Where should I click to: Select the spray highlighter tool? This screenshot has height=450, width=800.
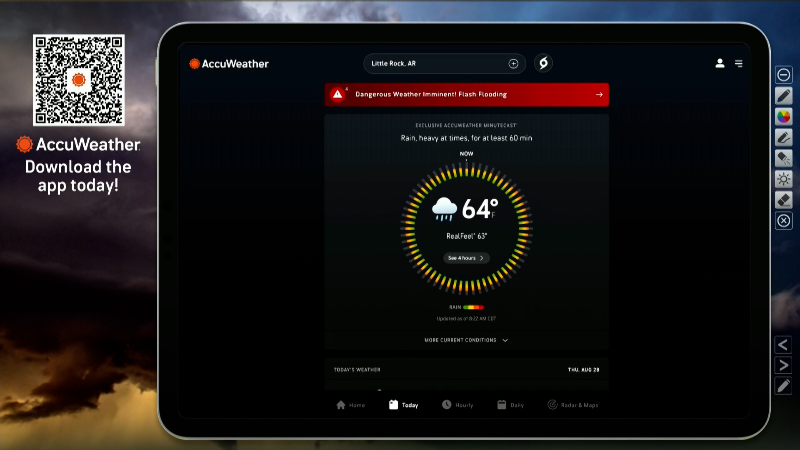click(x=784, y=158)
